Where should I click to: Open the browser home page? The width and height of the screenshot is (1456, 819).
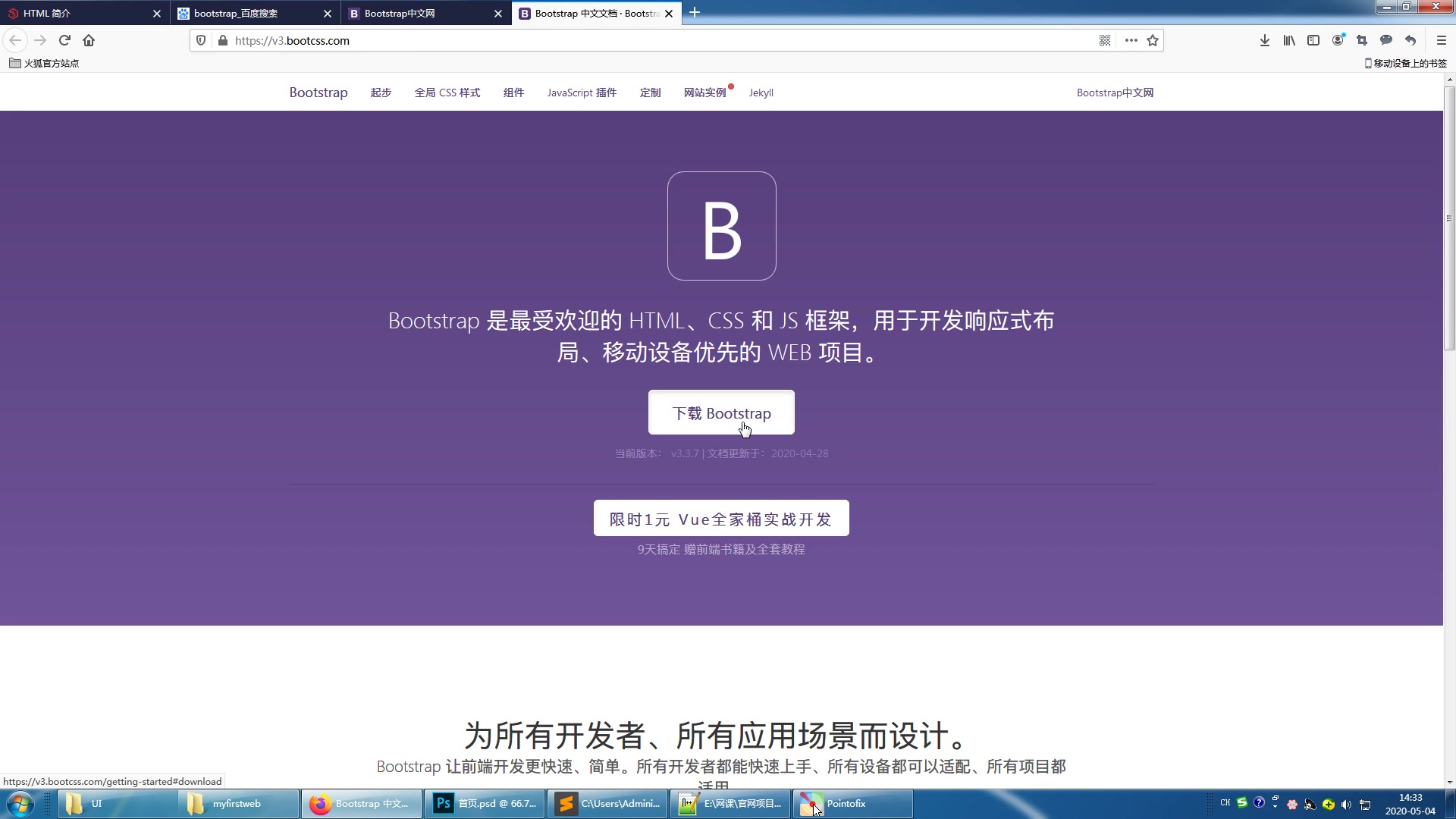pyautogui.click(x=89, y=40)
